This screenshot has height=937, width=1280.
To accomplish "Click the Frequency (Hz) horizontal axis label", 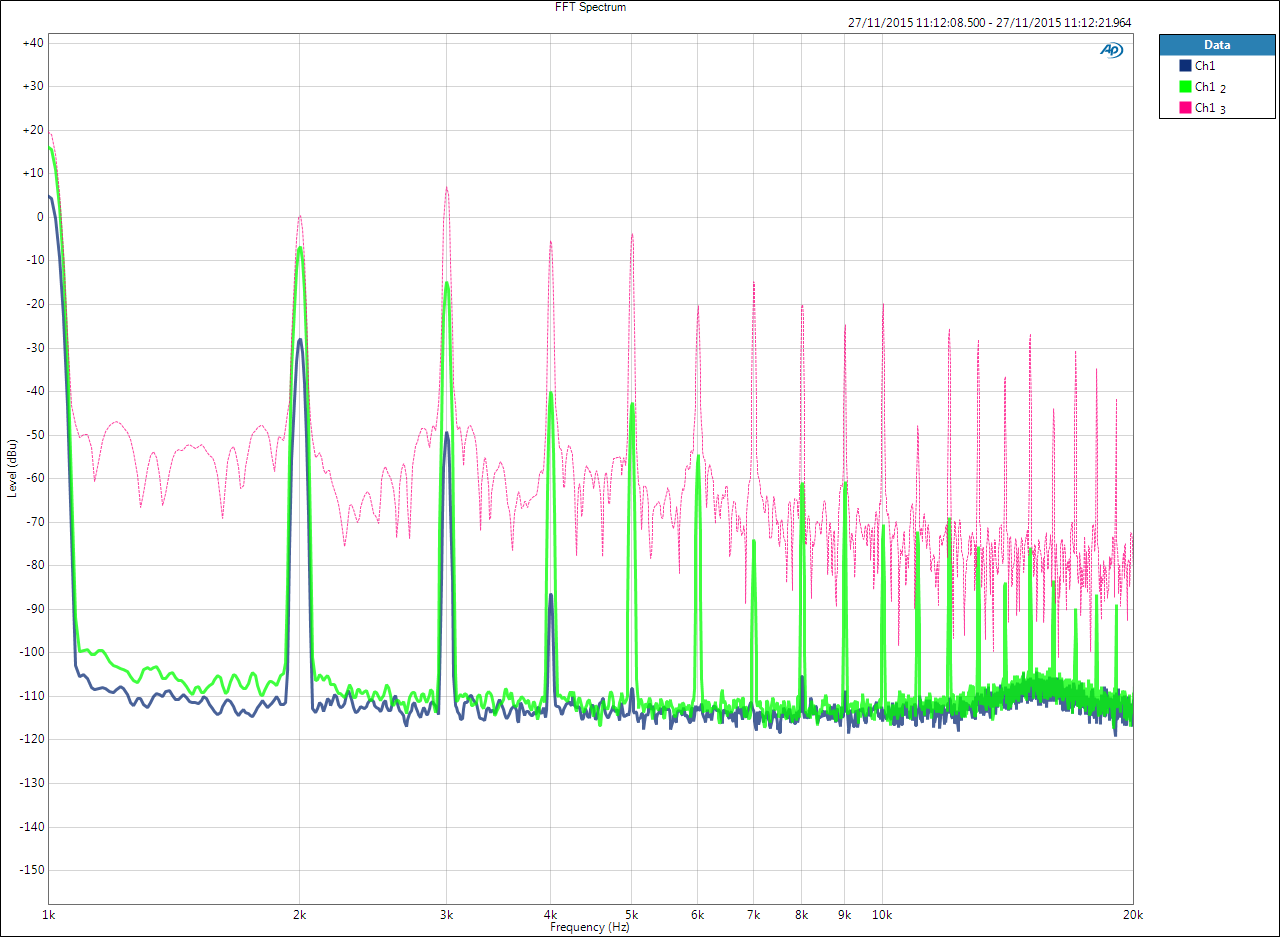I will click(x=590, y=927).
